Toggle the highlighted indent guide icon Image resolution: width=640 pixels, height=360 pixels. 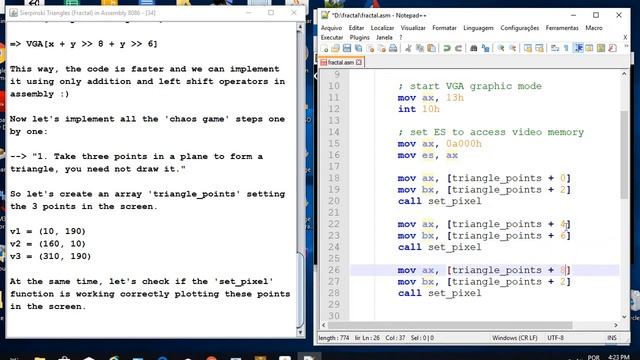pyautogui.click(x=578, y=48)
